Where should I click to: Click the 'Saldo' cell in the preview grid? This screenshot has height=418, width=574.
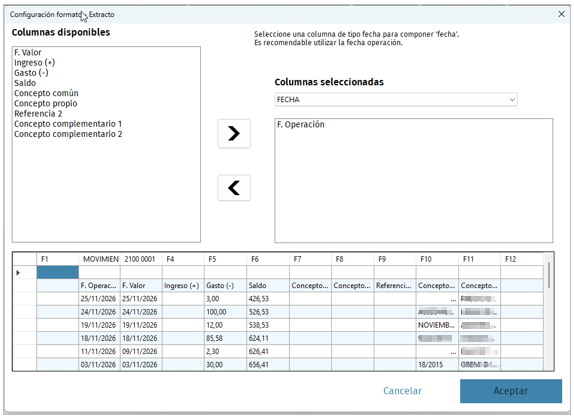[x=268, y=285]
